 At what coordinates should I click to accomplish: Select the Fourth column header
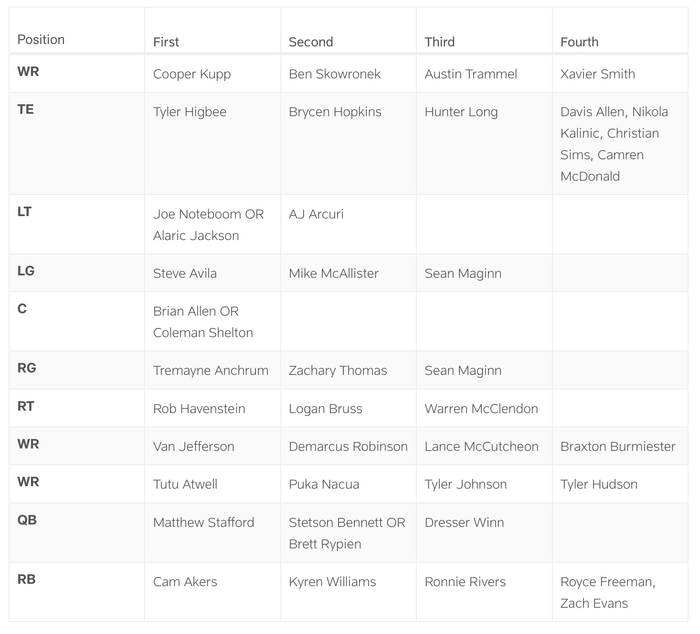(580, 42)
